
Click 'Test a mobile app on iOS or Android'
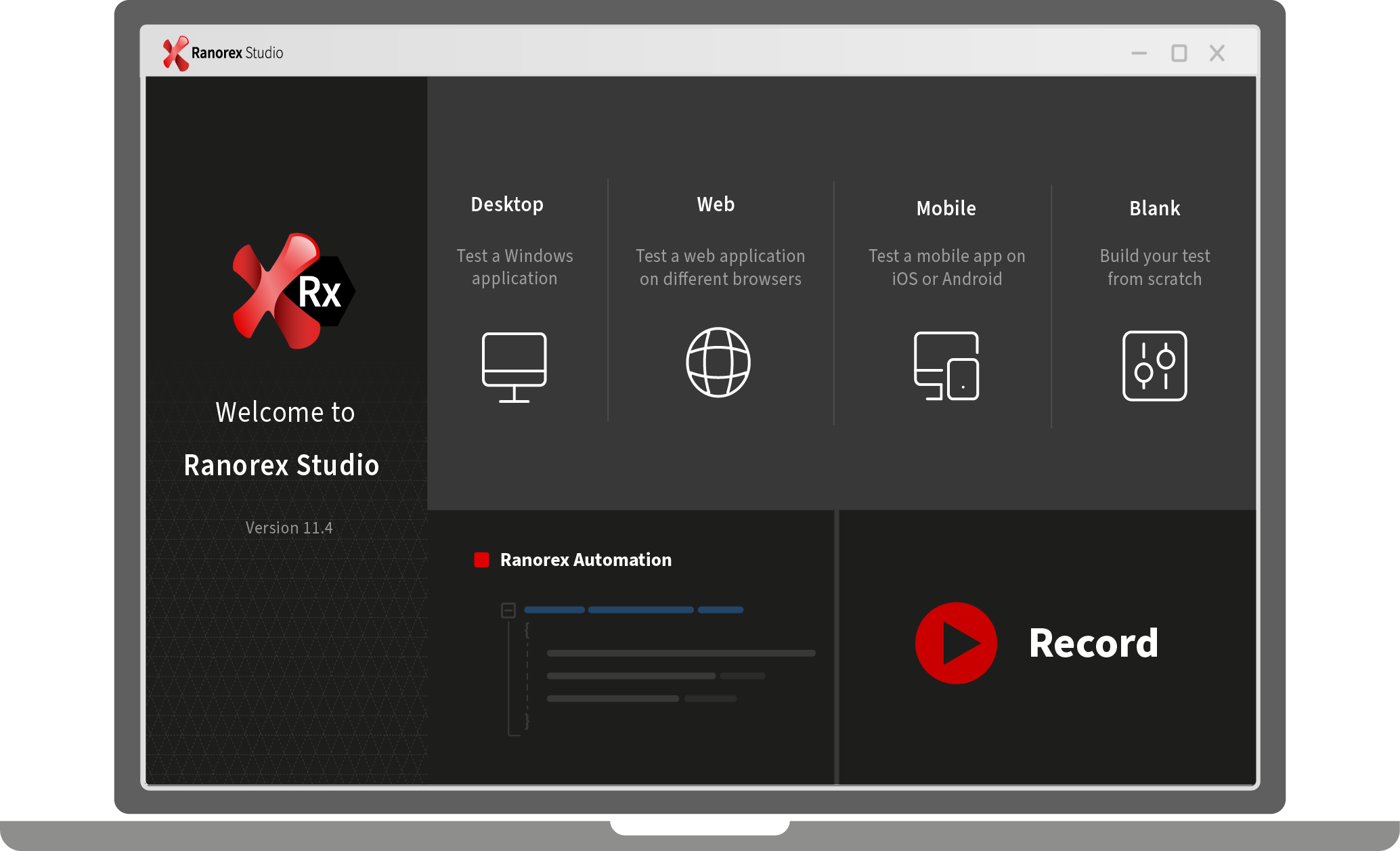click(x=946, y=267)
